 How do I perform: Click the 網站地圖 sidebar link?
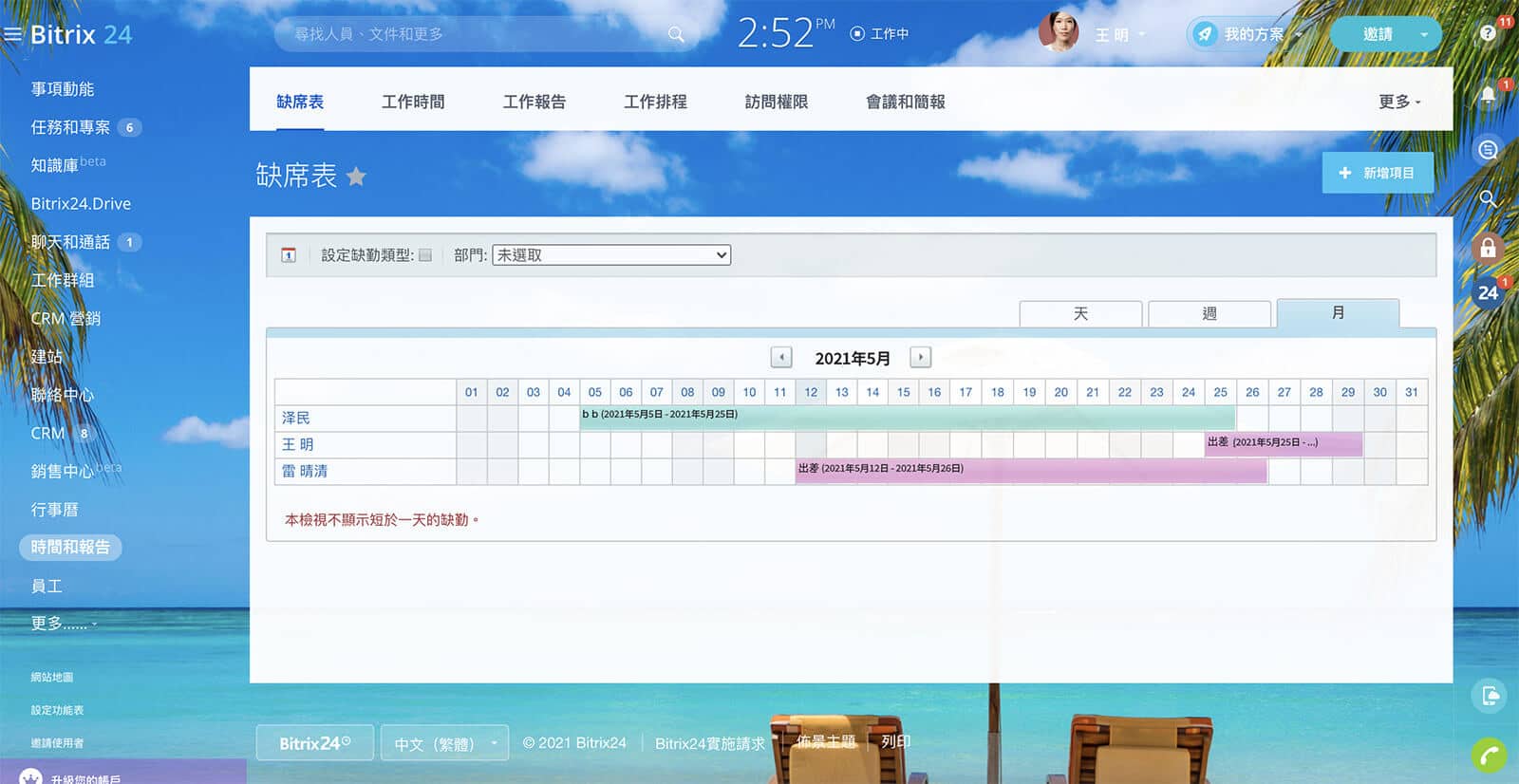(x=51, y=677)
